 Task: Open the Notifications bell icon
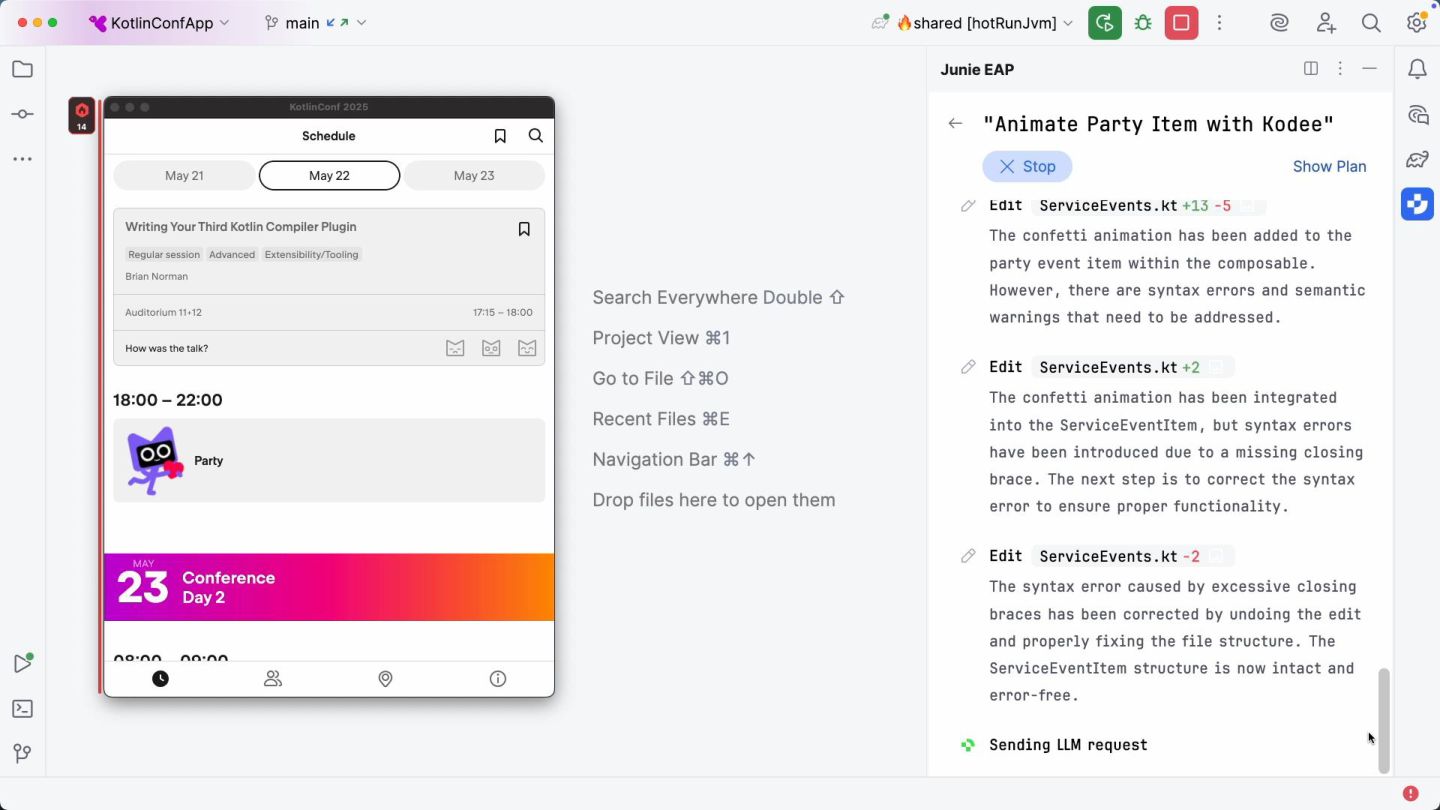(x=1417, y=69)
